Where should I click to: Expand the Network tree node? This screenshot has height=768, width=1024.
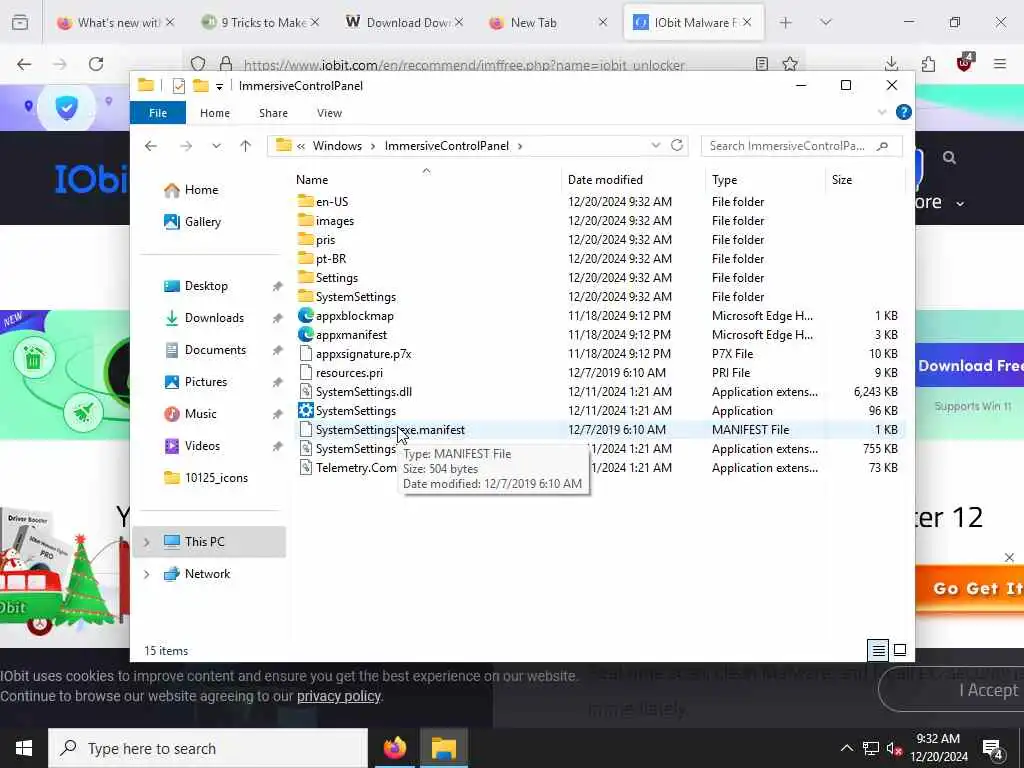(146, 573)
